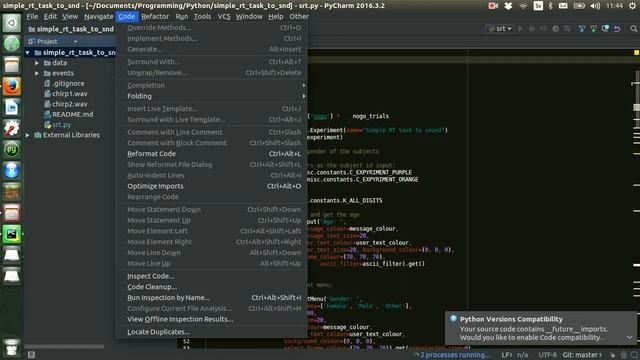This screenshot has width=640, height=360.
Task: Open the green Py application dock icon
Action: [11, 149]
